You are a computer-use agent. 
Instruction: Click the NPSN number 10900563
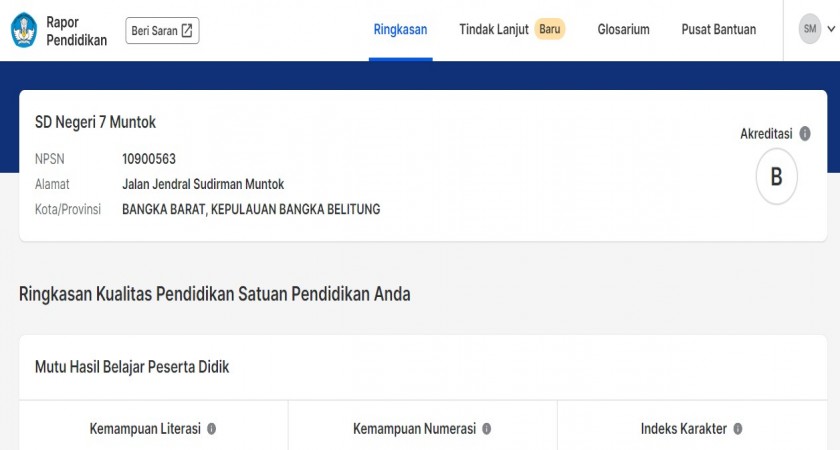149,159
